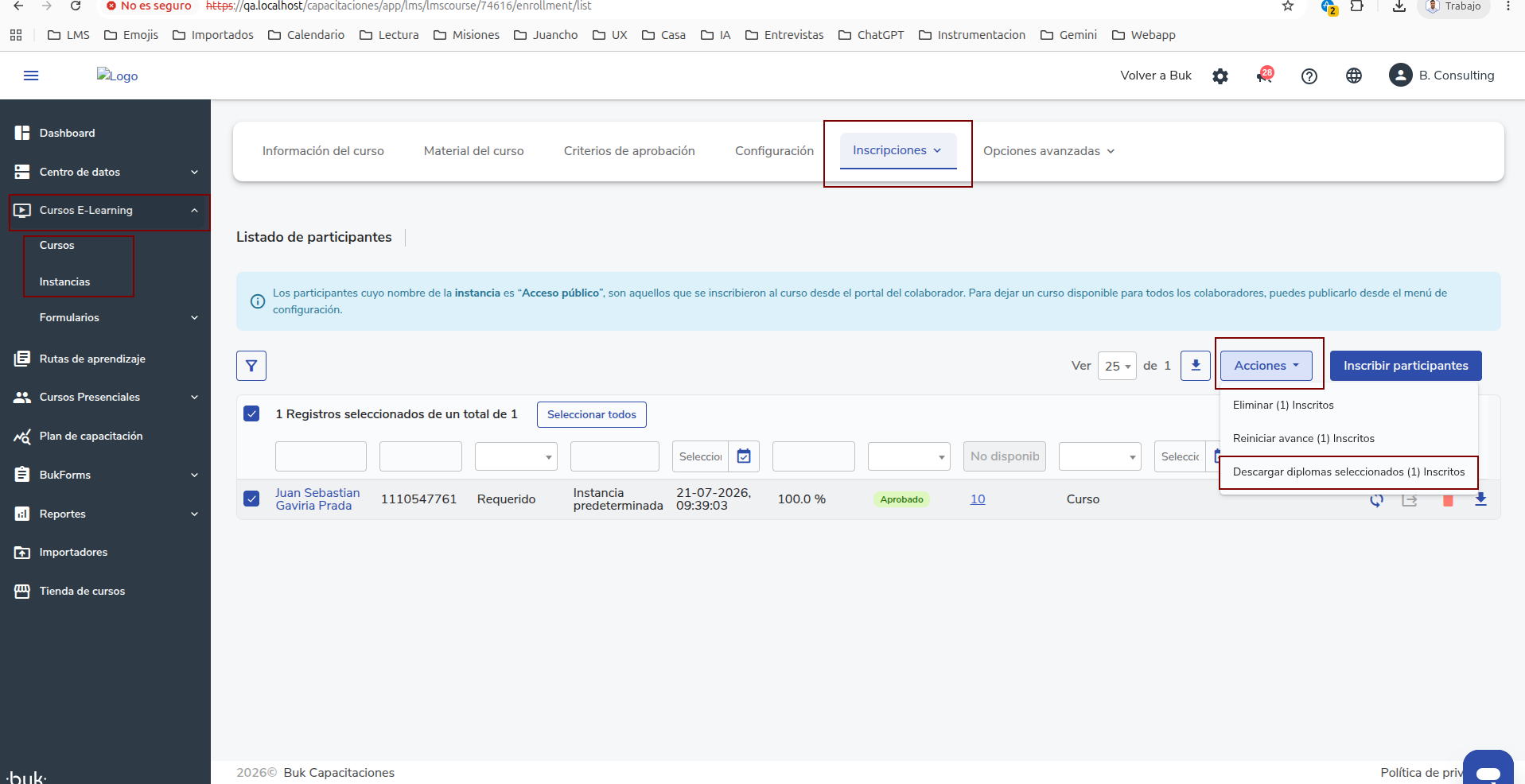
Task: Click the blue extension icon with badge 2
Action: click(1329, 7)
